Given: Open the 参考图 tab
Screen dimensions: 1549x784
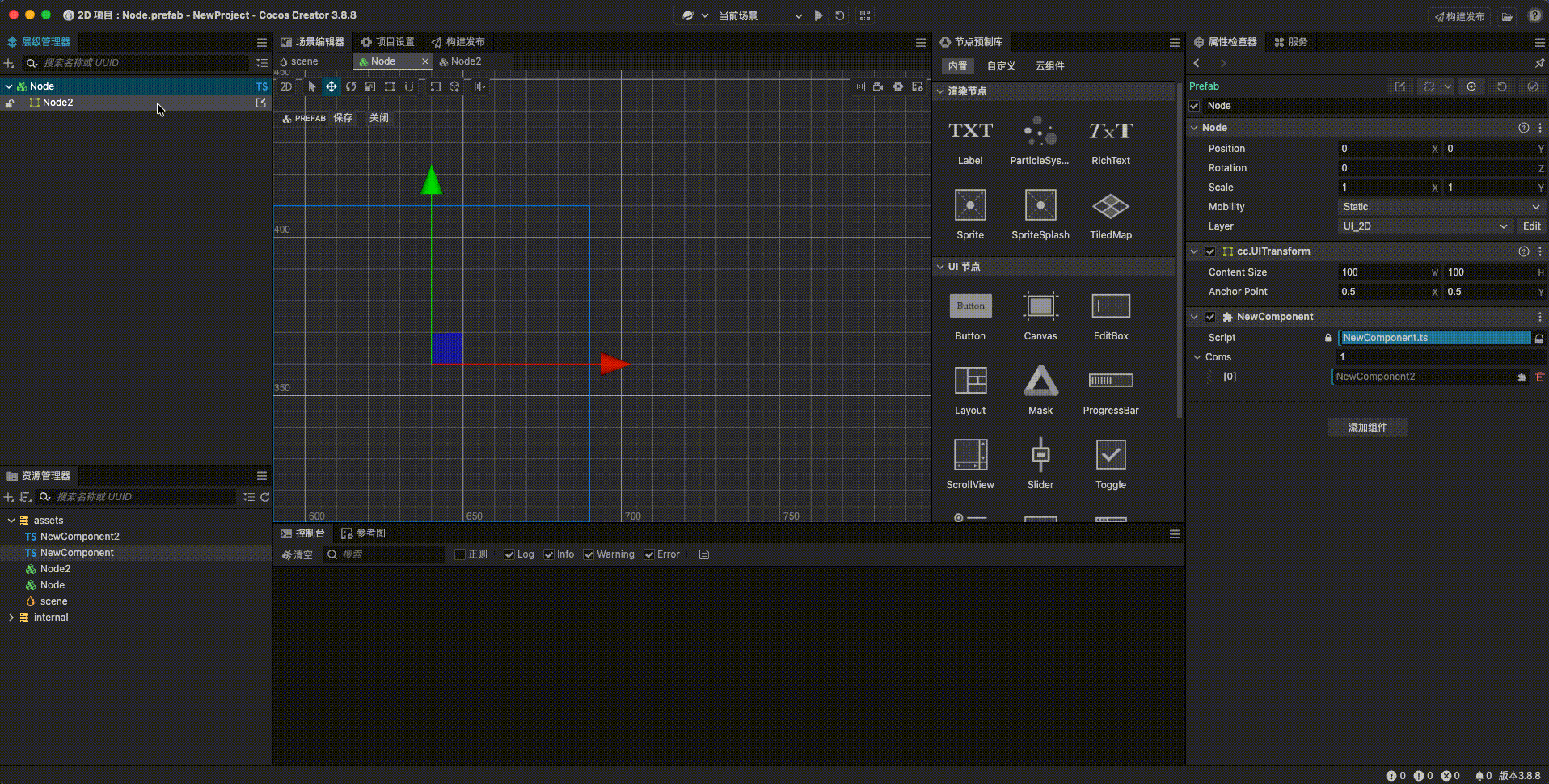Looking at the screenshot, I should [x=364, y=533].
